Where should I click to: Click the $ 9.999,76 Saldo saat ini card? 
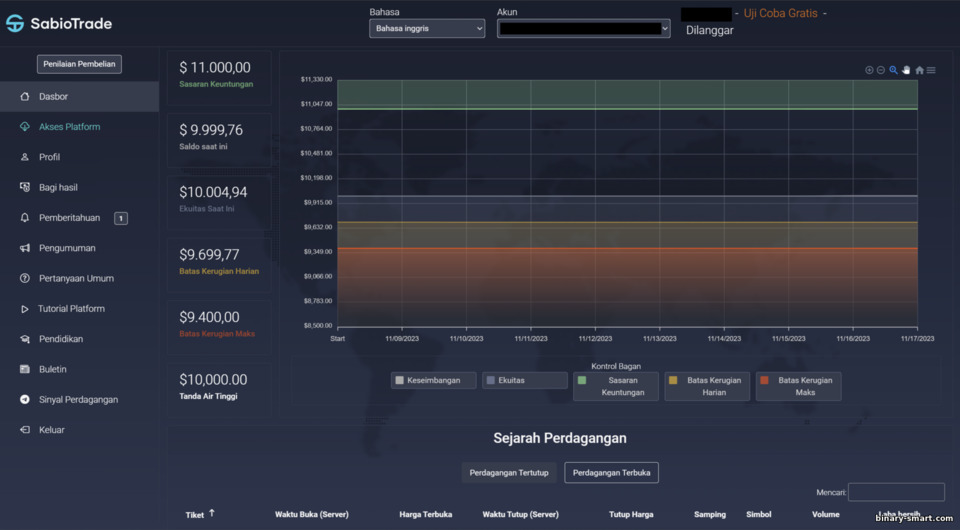pos(219,140)
